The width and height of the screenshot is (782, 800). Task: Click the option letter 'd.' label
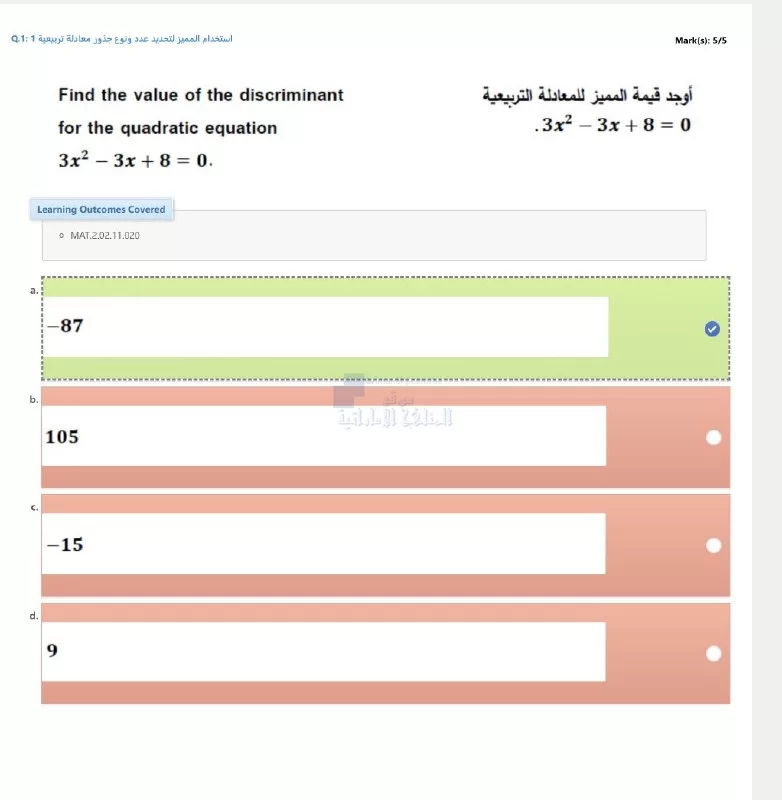(34, 615)
